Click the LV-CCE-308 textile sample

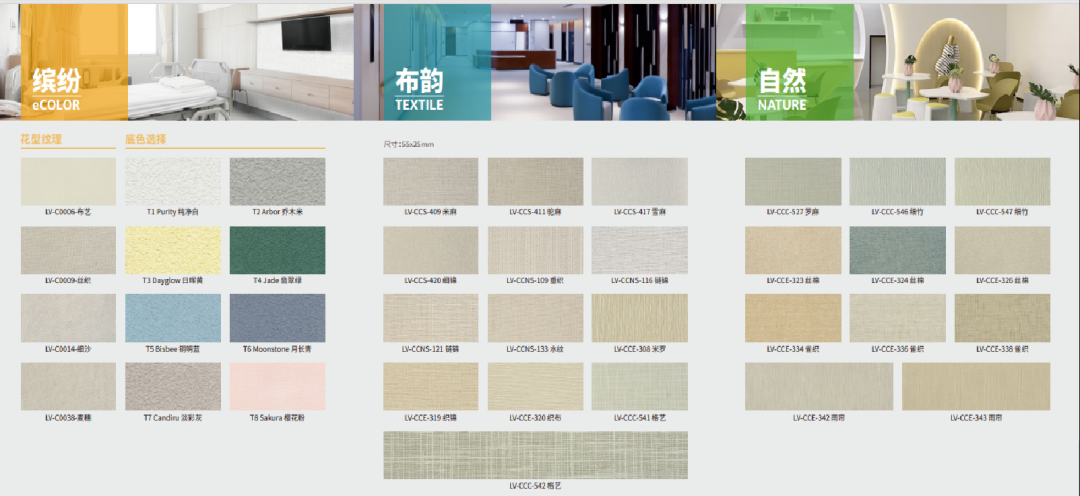[x=639, y=318]
